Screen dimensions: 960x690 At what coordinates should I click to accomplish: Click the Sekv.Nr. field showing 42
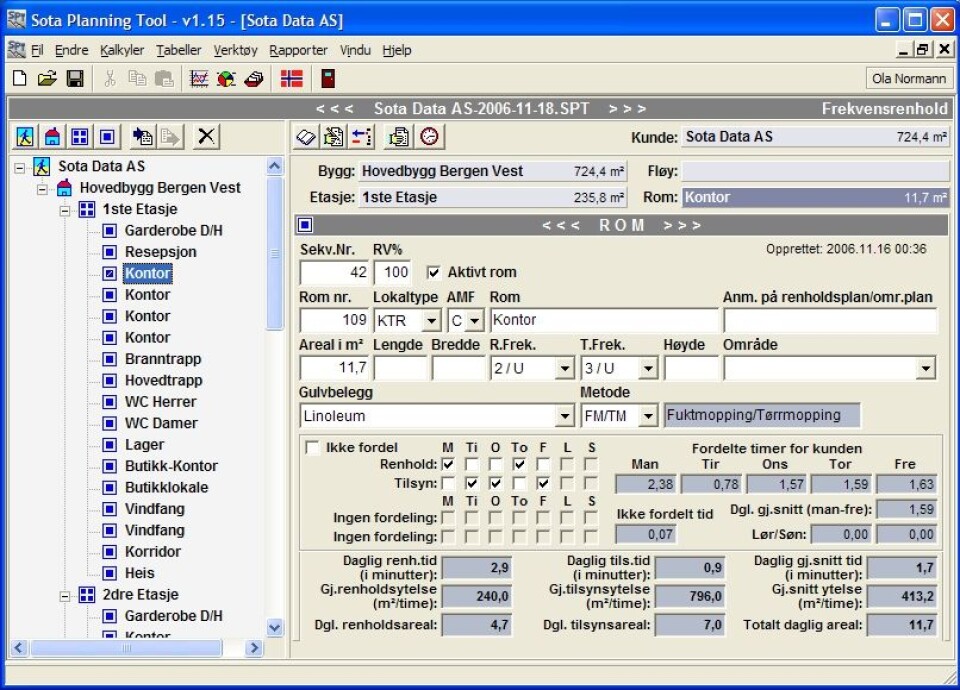pos(334,272)
